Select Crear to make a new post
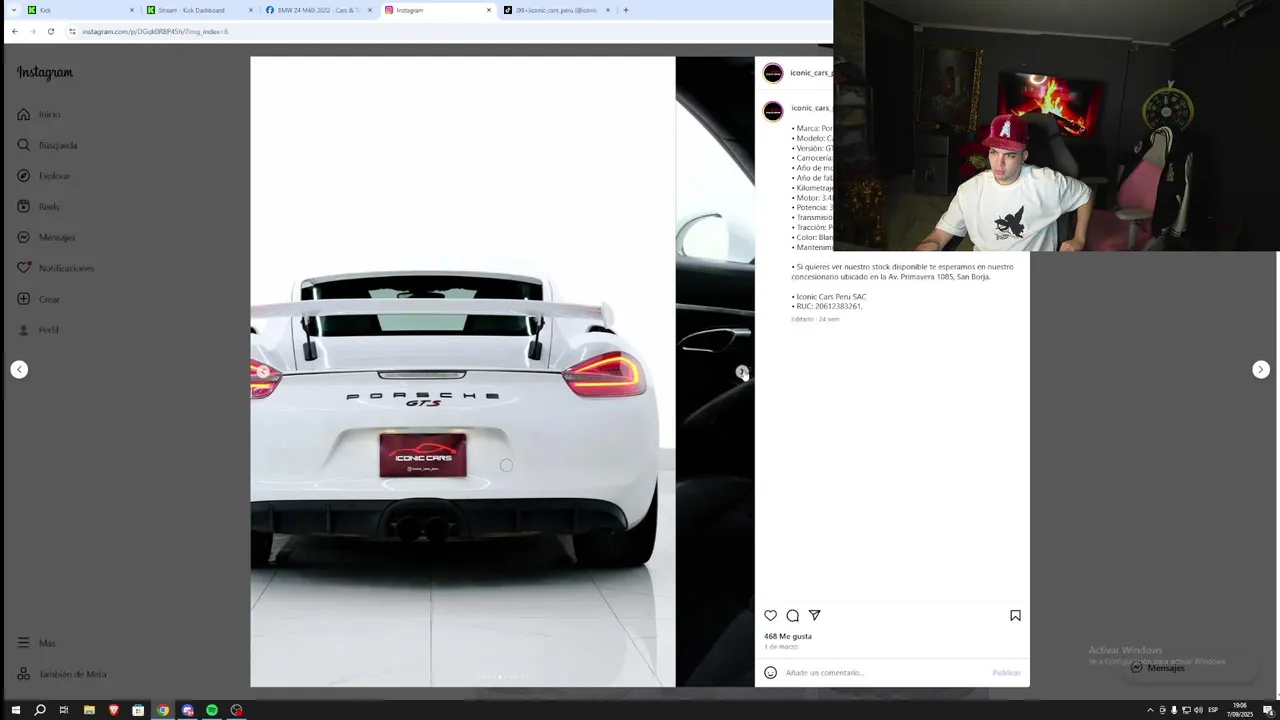This screenshot has width=1280, height=720. tap(39, 299)
